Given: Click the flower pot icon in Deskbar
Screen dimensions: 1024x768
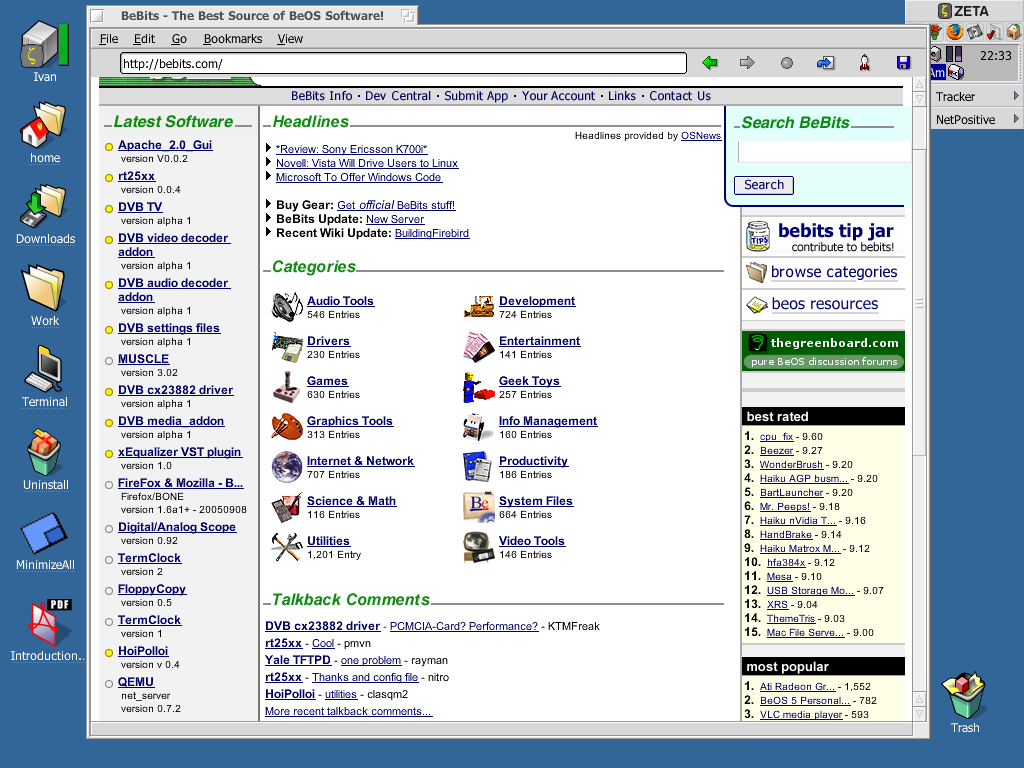Looking at the screenshot, I should [936, 31].
